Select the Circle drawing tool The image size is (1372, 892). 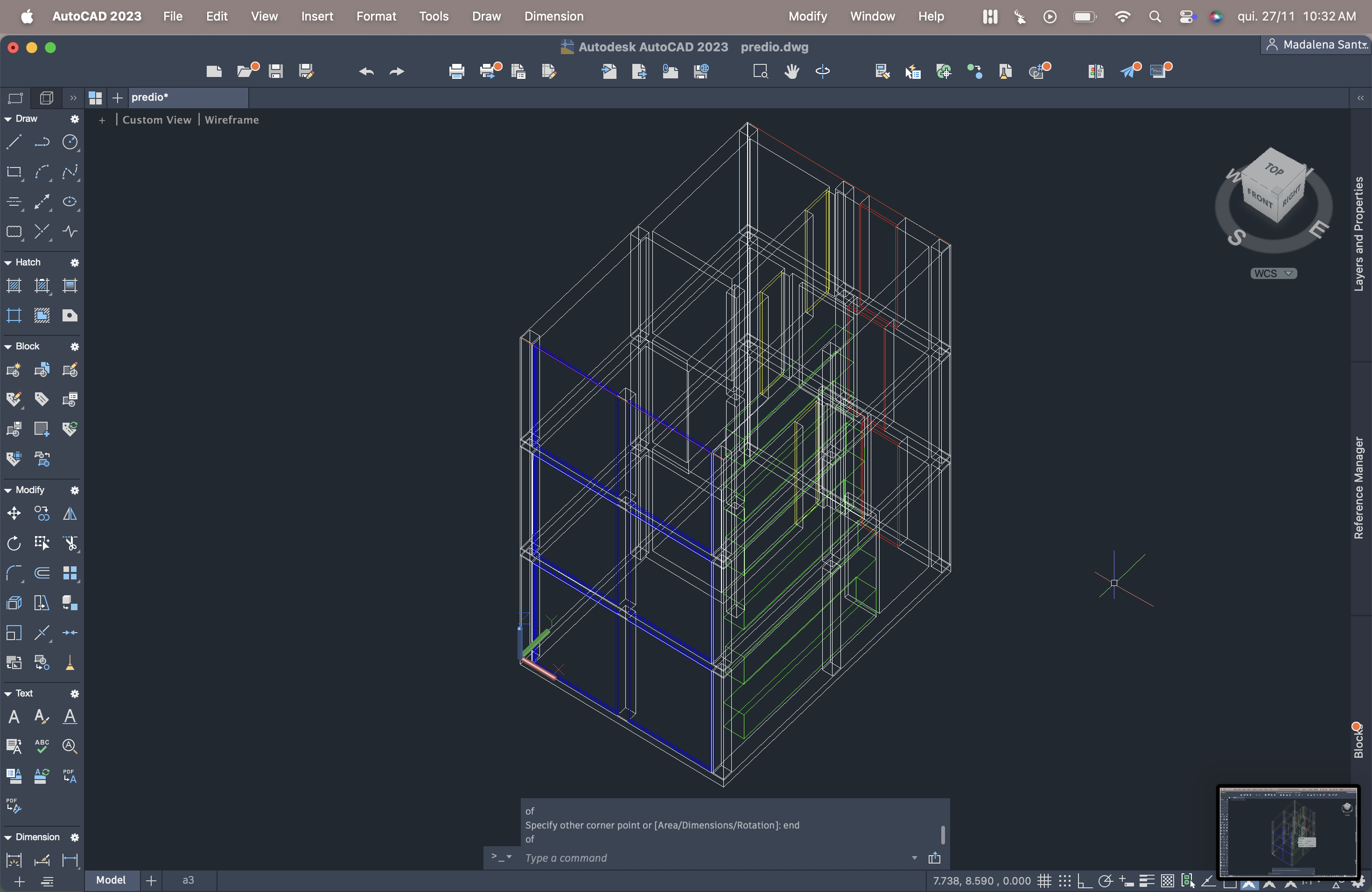70,142
